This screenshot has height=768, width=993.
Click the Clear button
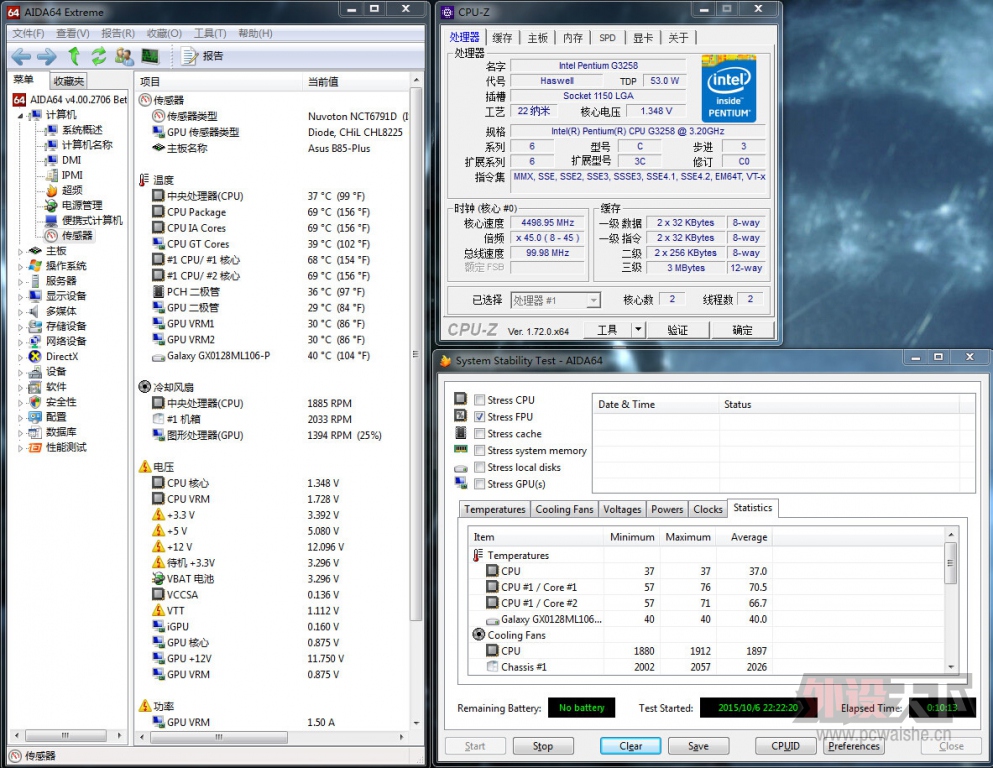click(630, 746)
